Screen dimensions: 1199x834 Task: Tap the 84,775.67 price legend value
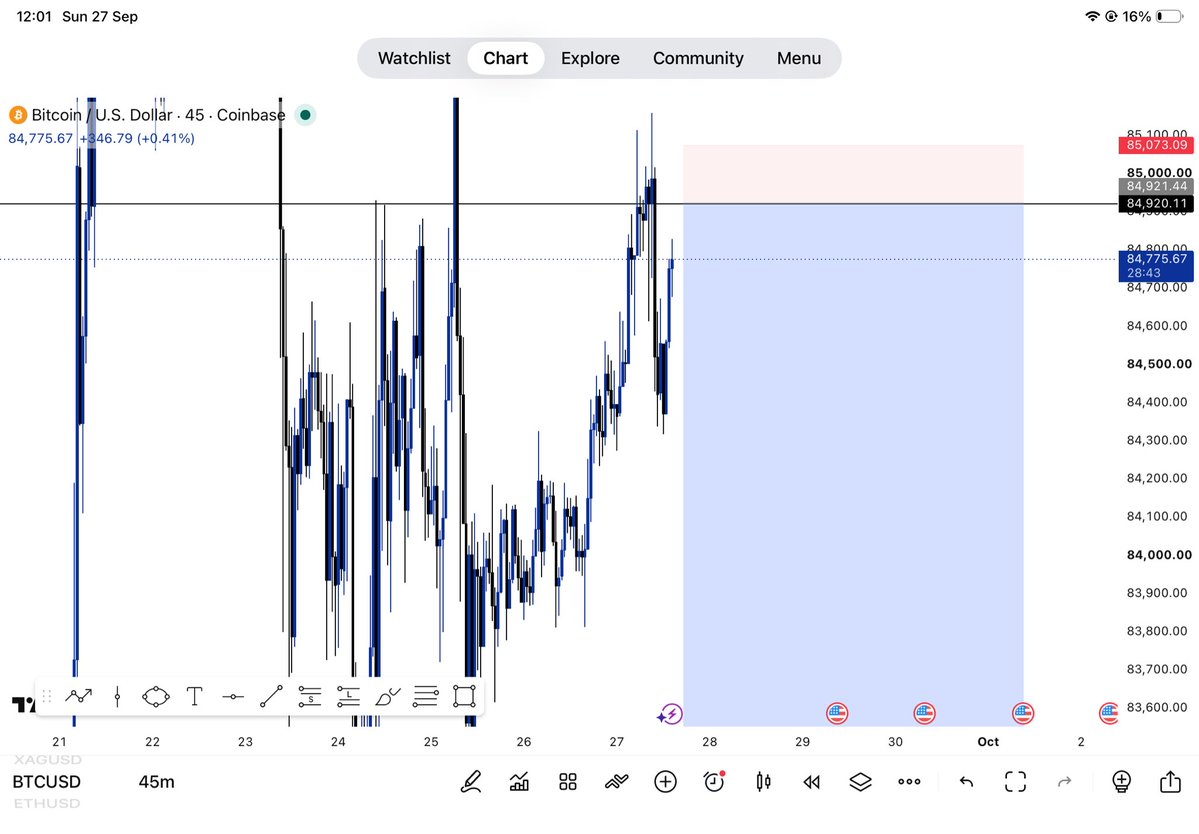click(41, 138)
